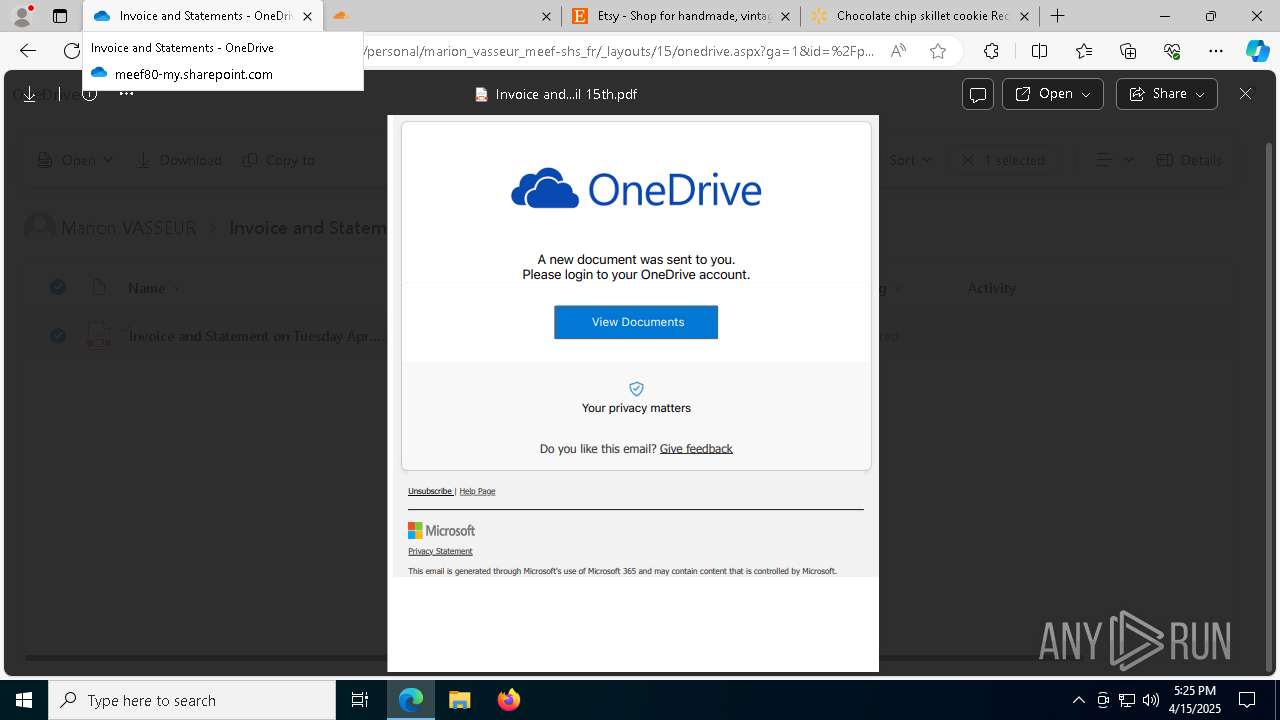Expand the Share dropdown in preview header
Image resolution: width=1280 pixels, height=720 pixels.
(x=1166, y=94)
